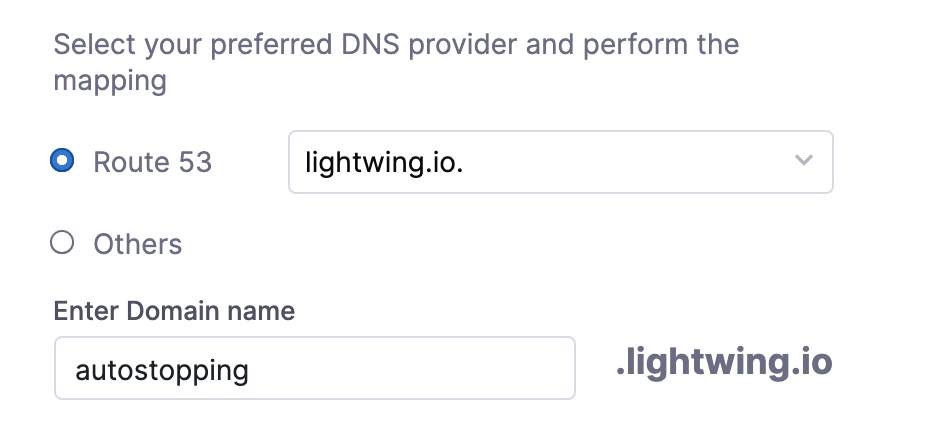Click the word autostopping in the field
936x434 pixels.
(x=162, y=371)
